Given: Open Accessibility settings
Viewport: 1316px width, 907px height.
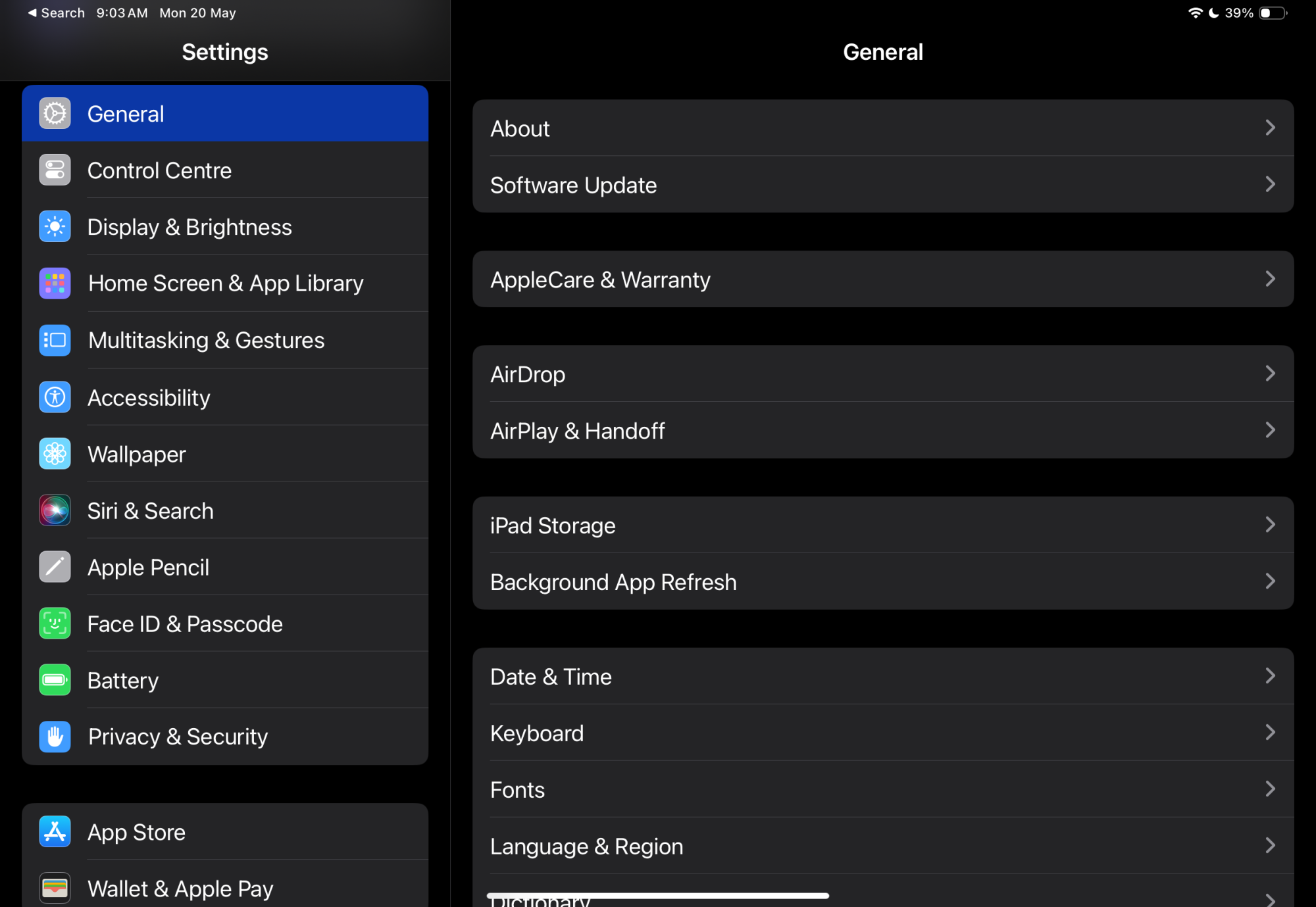Looking at the screenshot, I should click(x=225, y=397).
